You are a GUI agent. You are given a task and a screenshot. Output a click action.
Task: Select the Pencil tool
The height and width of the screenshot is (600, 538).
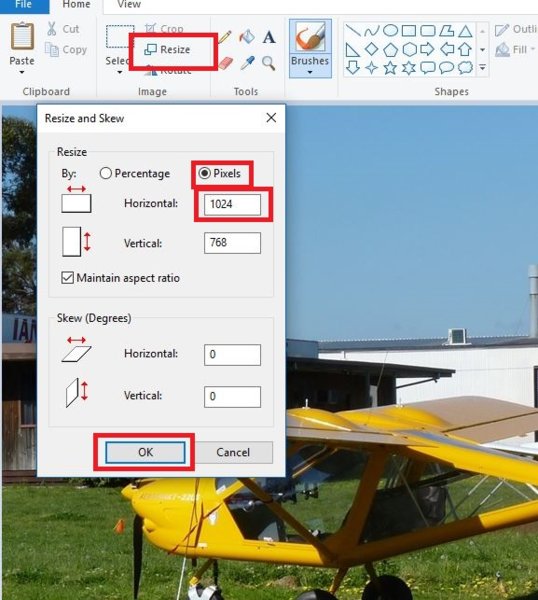click(x=225, y=36)
